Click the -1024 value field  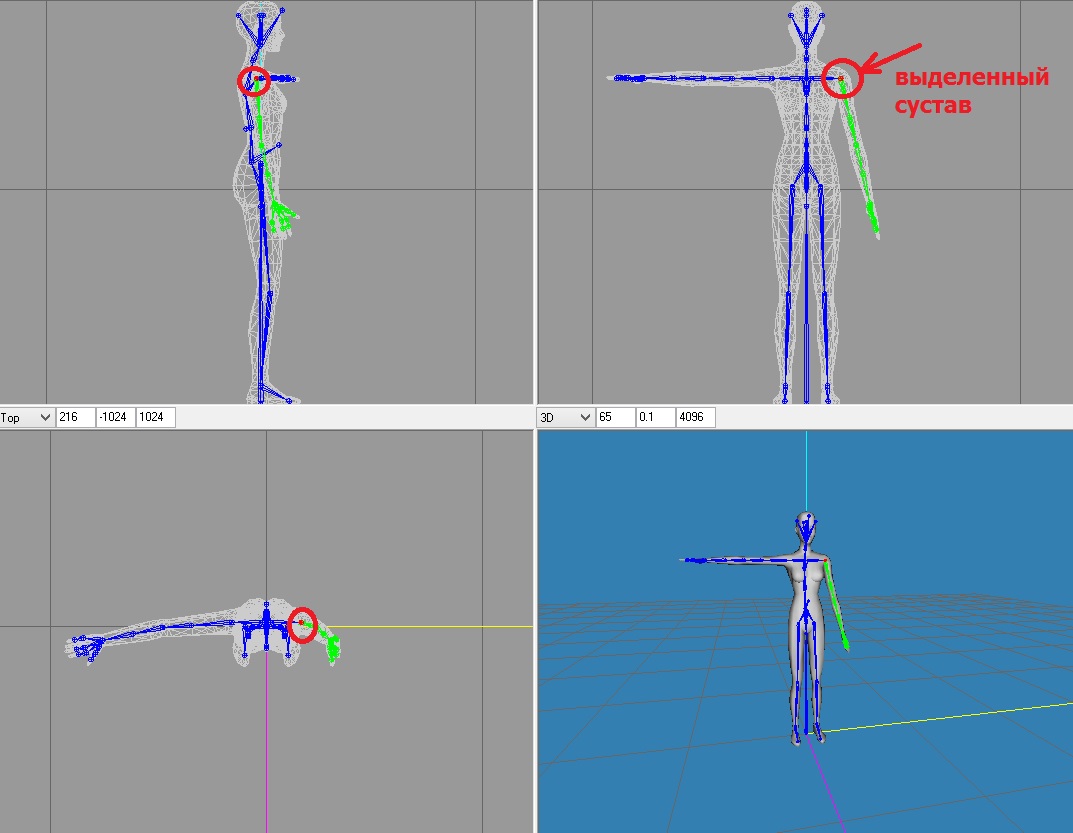click(114, 417)
